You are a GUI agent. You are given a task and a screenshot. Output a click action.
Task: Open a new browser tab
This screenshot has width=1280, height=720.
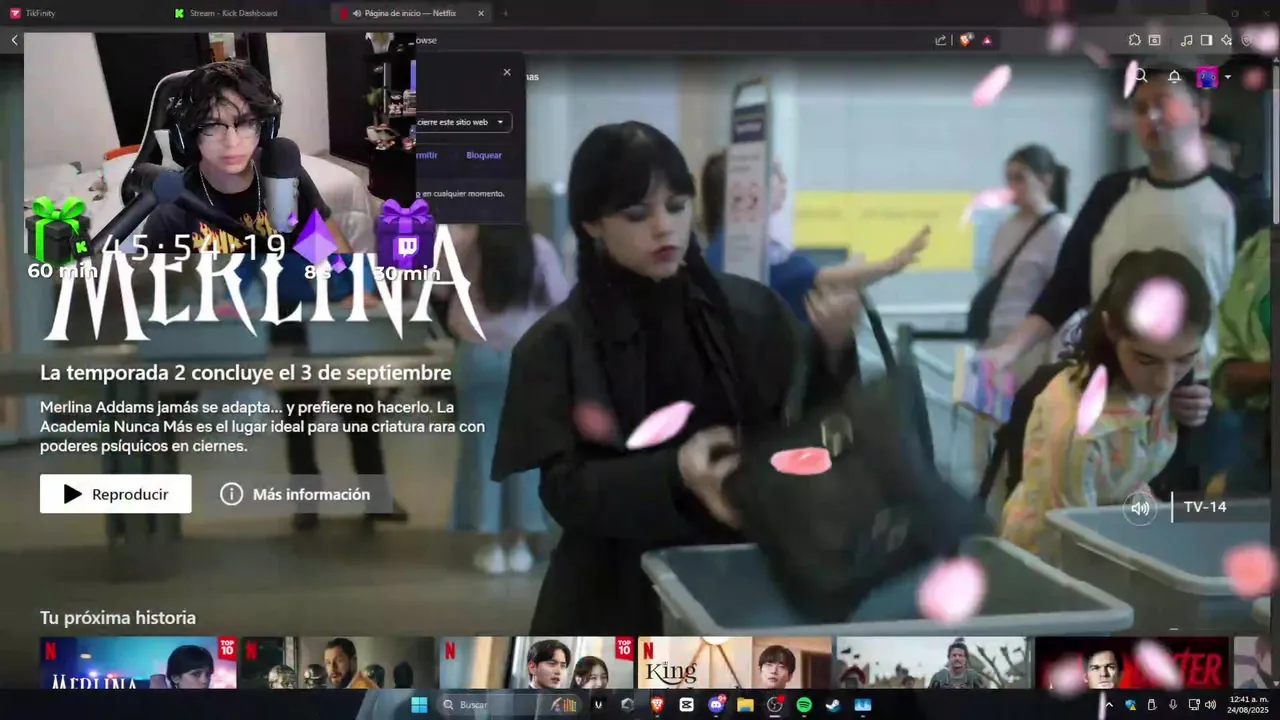click(506, 13)
